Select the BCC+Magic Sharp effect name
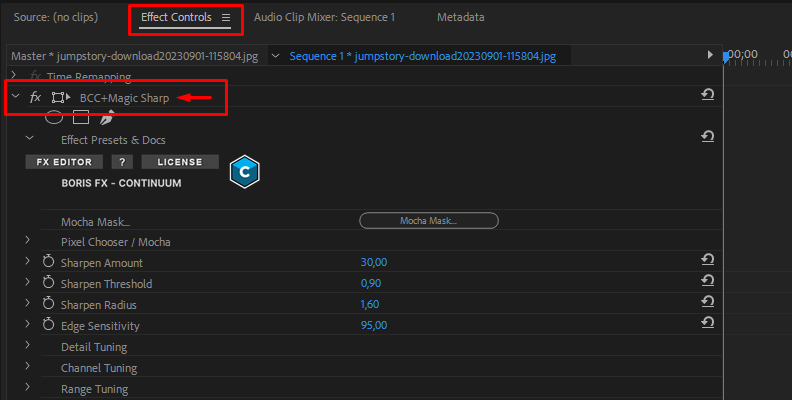Image resolution: width=792 pixels, height=400 pixels. 124,98
